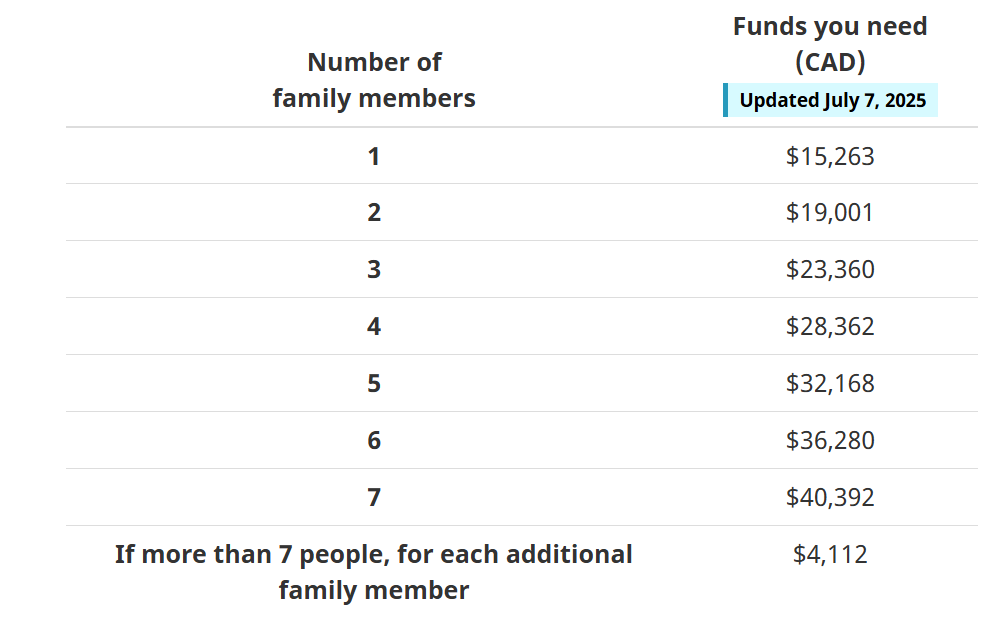Click the "Funds you need (CAD)" header
The width and height of the screenshot is (990, 626).
(830, 44)
